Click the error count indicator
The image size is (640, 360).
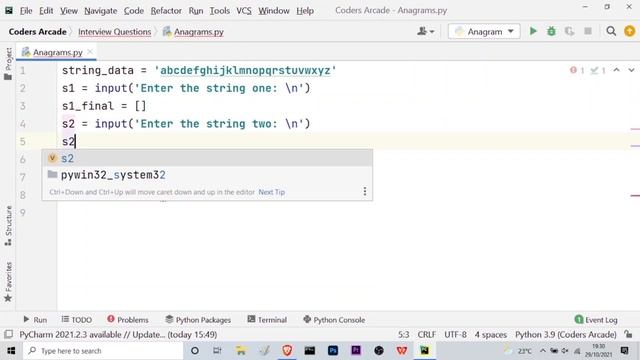(577, 70)
